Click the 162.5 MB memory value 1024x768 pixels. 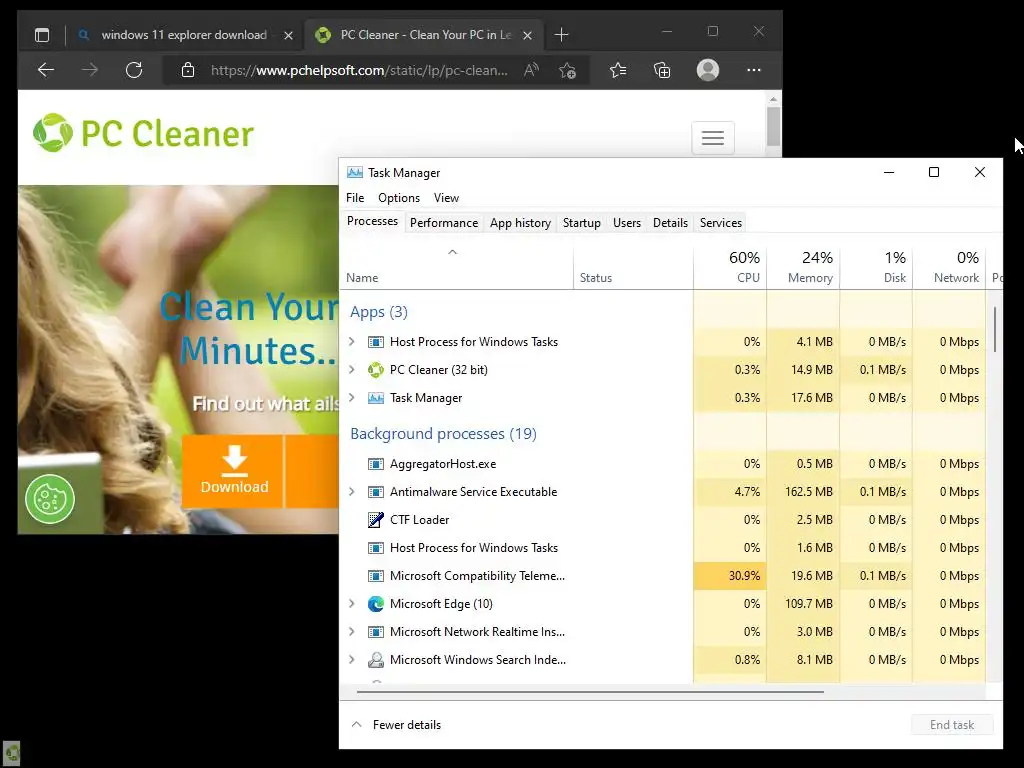pos(808,492)
